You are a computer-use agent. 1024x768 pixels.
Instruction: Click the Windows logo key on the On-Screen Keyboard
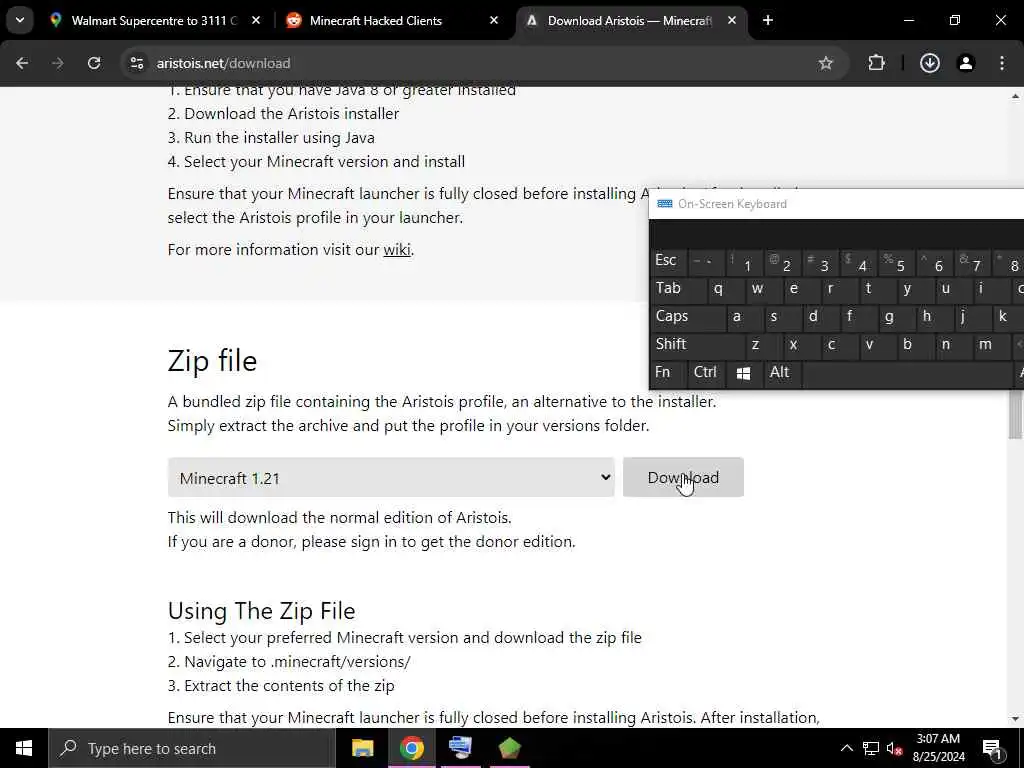coord(743,373)
